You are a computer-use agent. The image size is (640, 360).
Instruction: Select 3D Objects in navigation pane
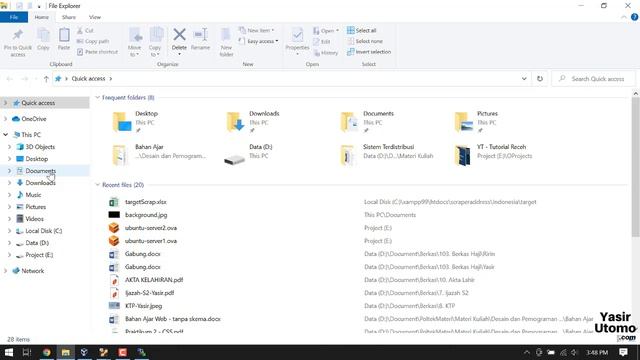[40, 147]
